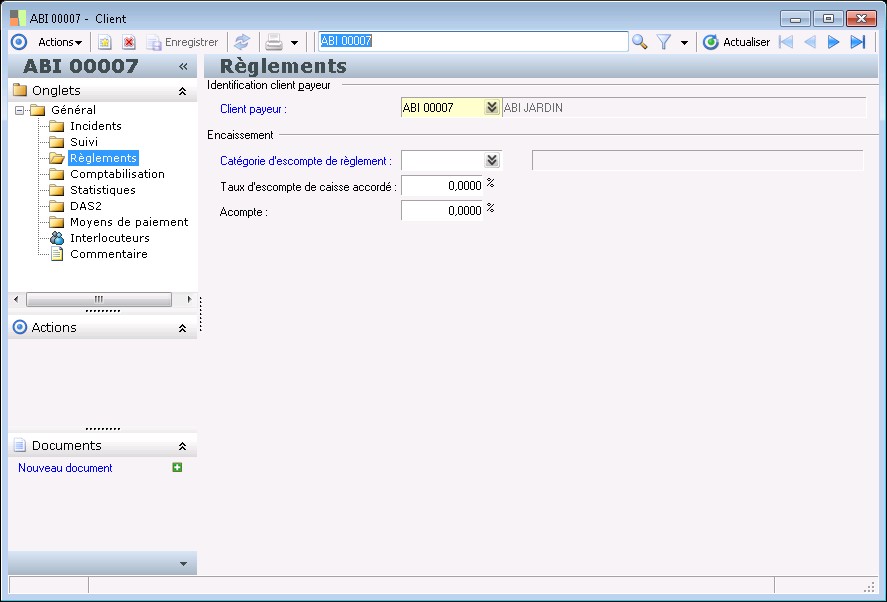Open the Suivi tab
The width and height of the screenshot is (887, 602).
[x=84, y=142]
